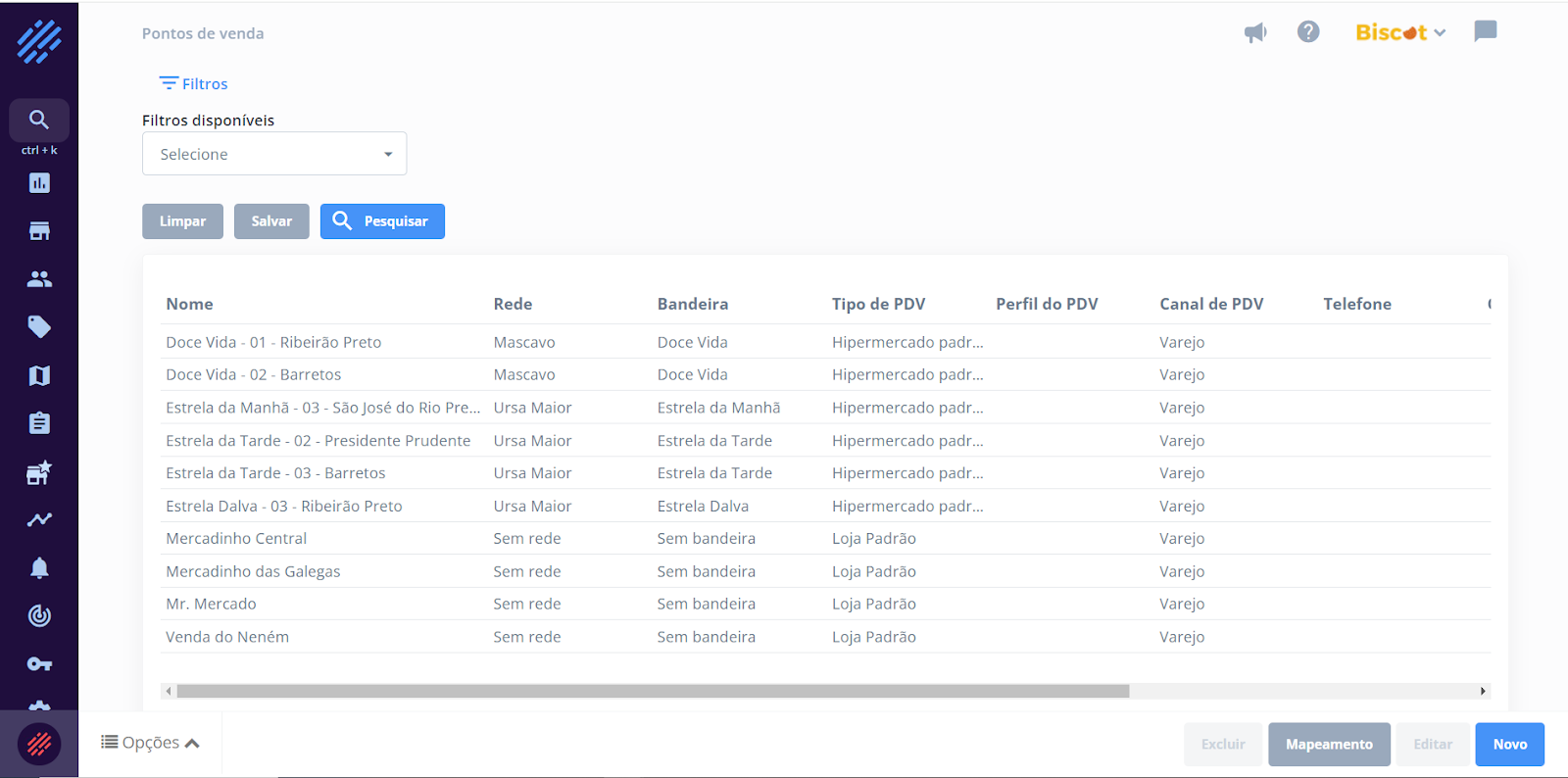Click the store icon in sidebar
The width and height of the screenshot is (1568, 778).
pos(39,231)
